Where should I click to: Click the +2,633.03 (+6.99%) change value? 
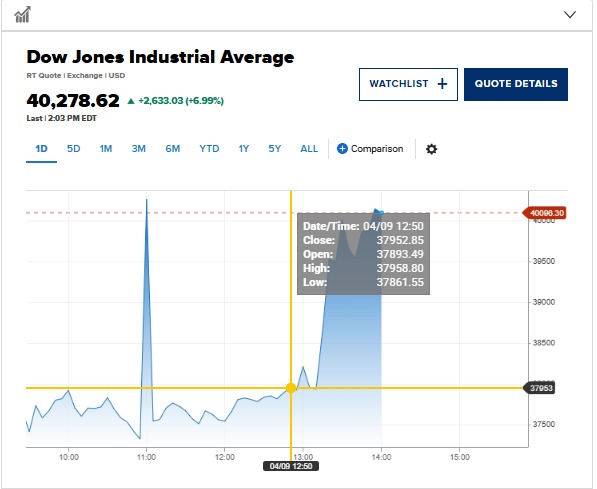[181, 101]
